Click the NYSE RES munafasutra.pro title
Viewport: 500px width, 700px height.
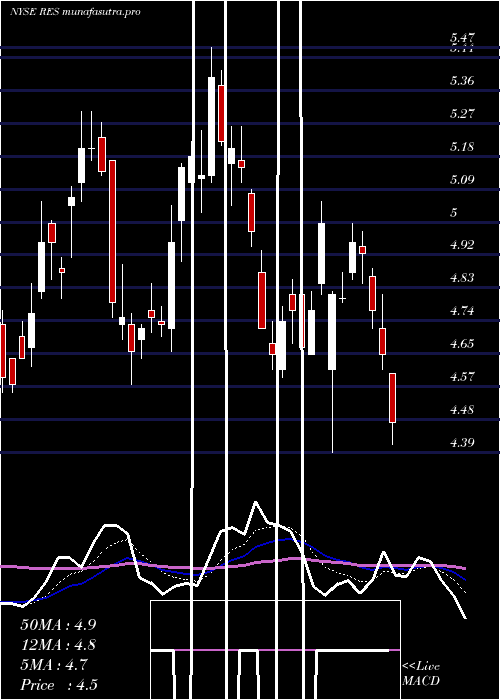[75, 12]
